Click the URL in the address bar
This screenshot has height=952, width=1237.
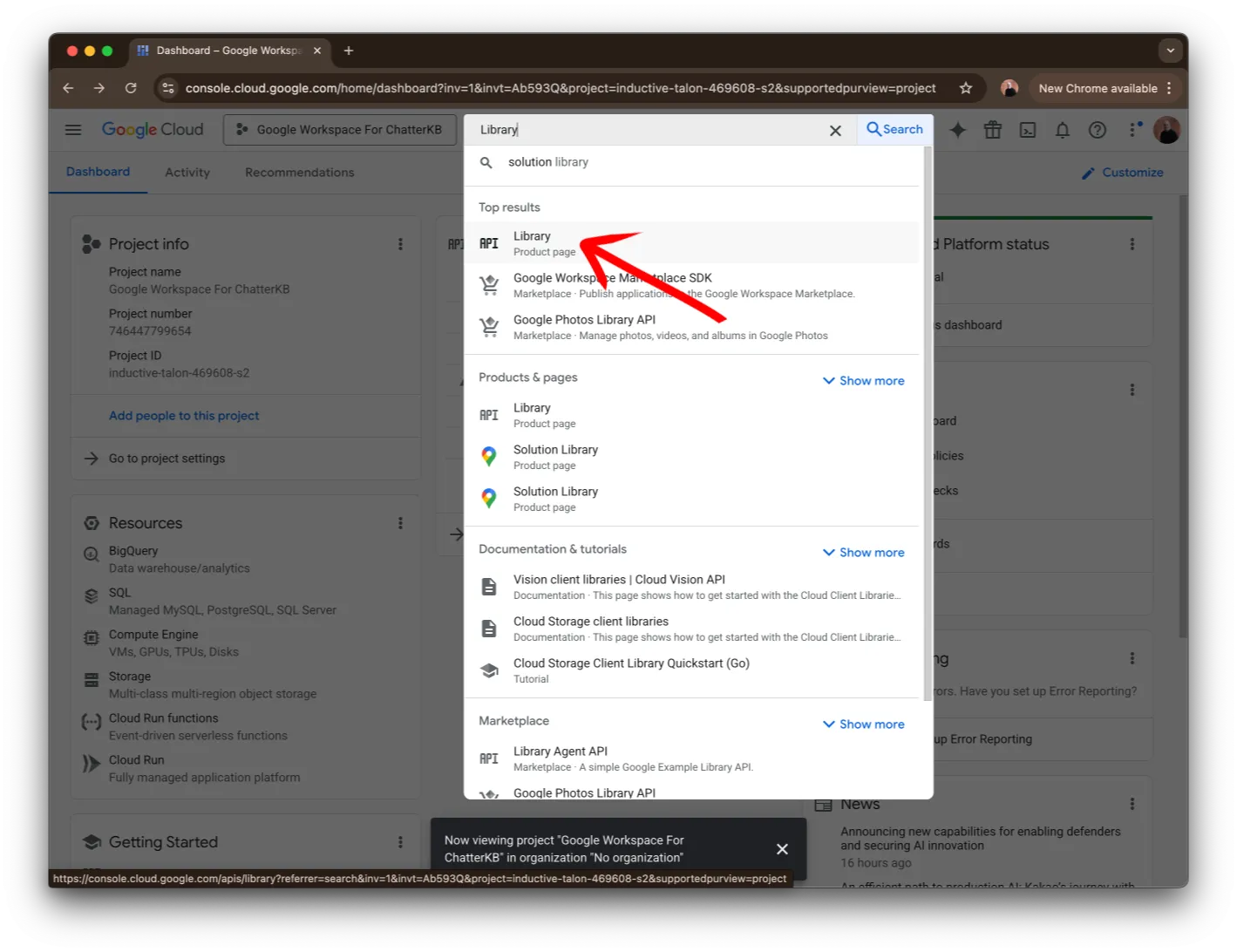click(561, 88)
